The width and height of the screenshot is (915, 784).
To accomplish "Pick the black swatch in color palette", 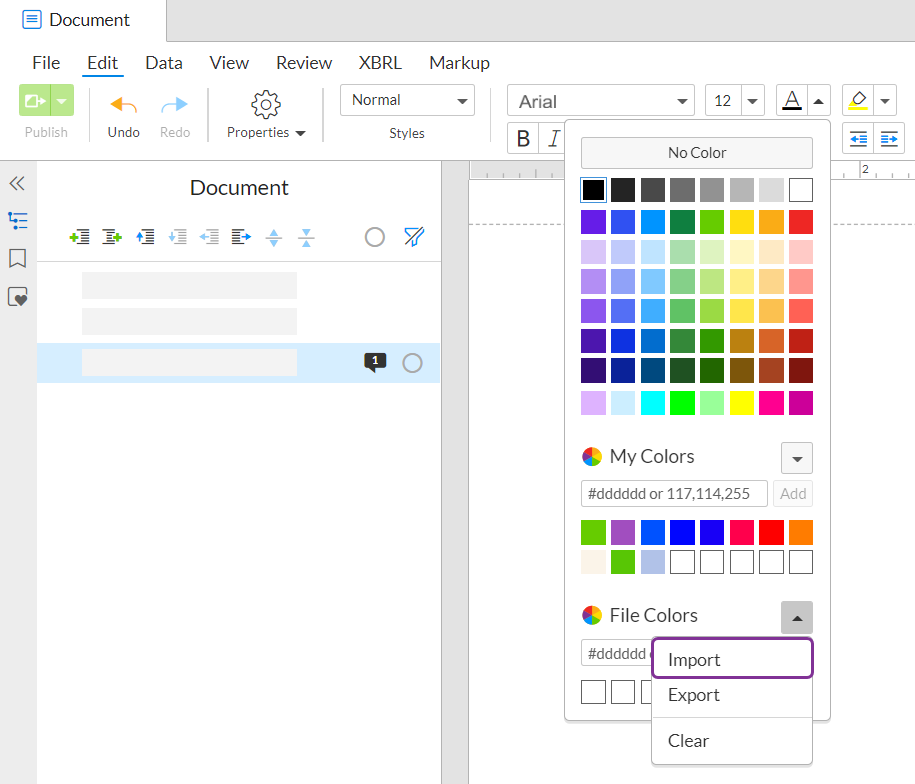I will click(593, 190).
